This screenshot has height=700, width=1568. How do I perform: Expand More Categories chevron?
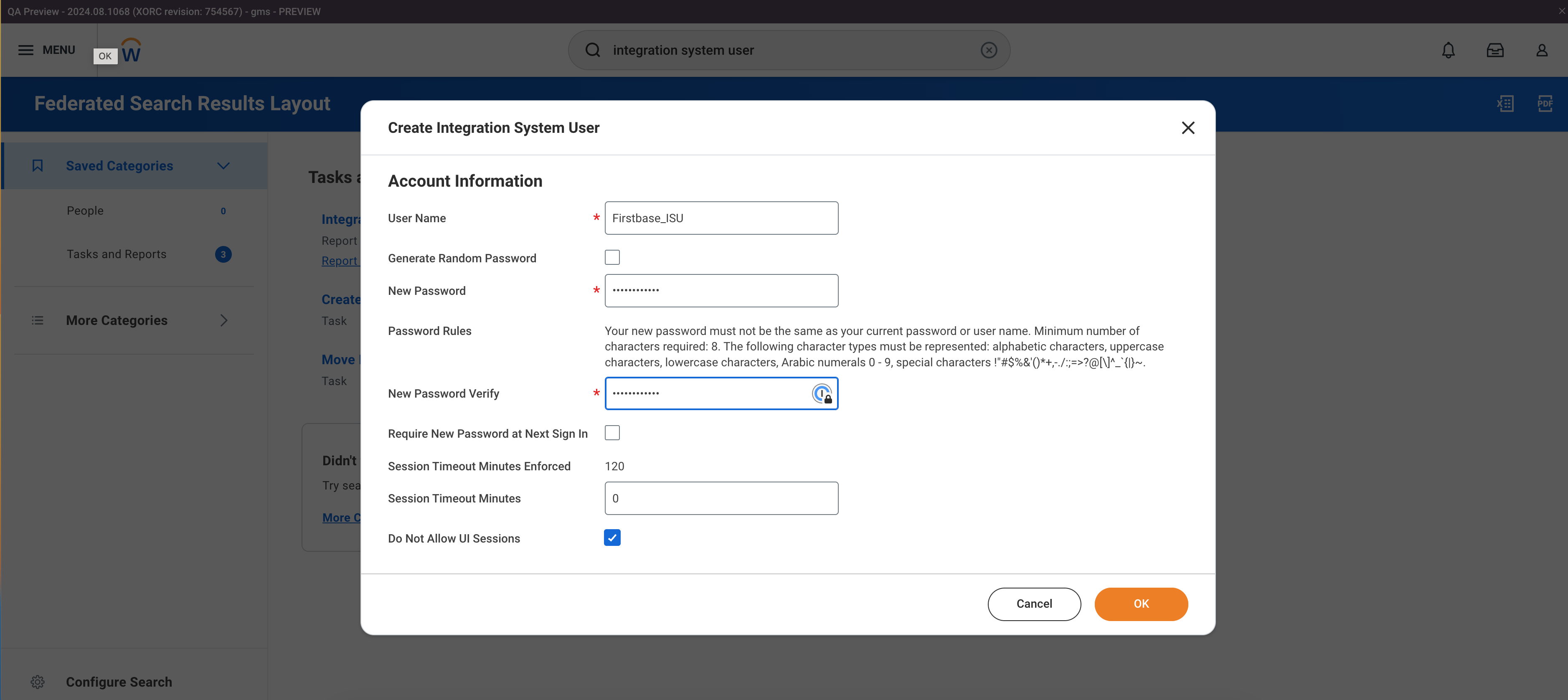click(x=223, y=320)
